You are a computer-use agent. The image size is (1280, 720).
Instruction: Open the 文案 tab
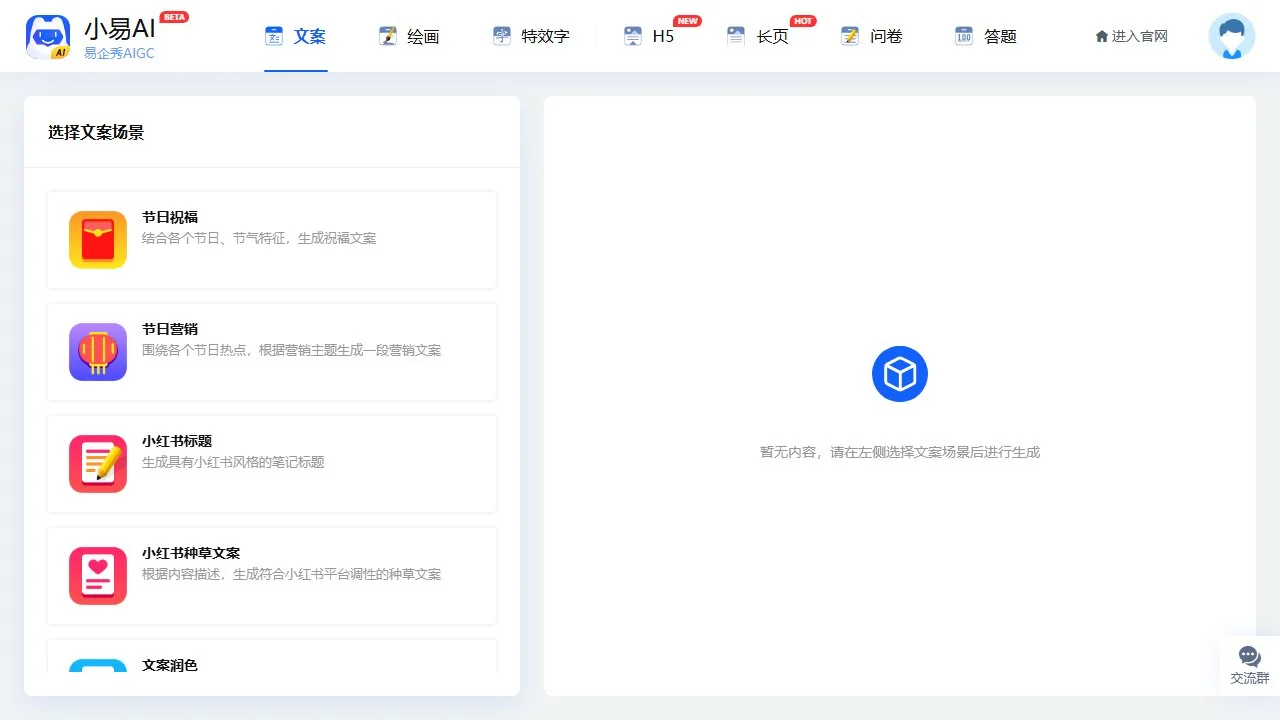coord(296,36)
